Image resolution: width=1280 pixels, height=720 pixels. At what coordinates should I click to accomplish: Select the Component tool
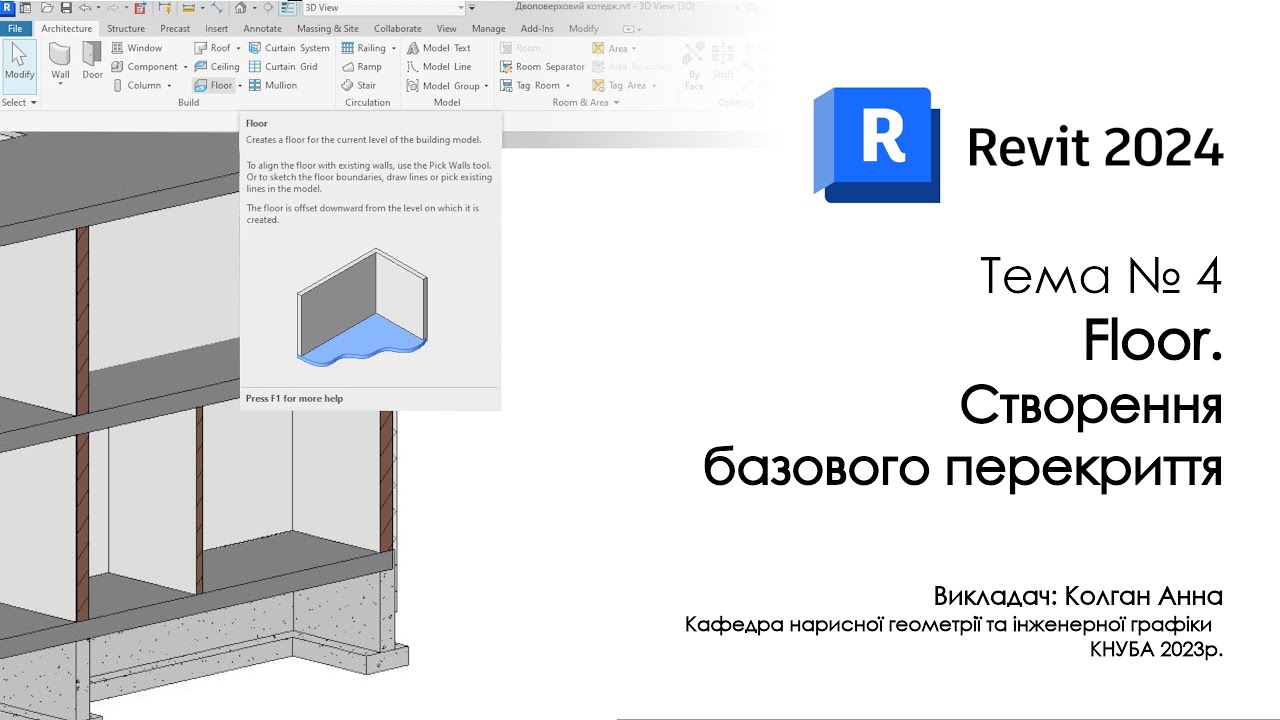coord(144,67)
